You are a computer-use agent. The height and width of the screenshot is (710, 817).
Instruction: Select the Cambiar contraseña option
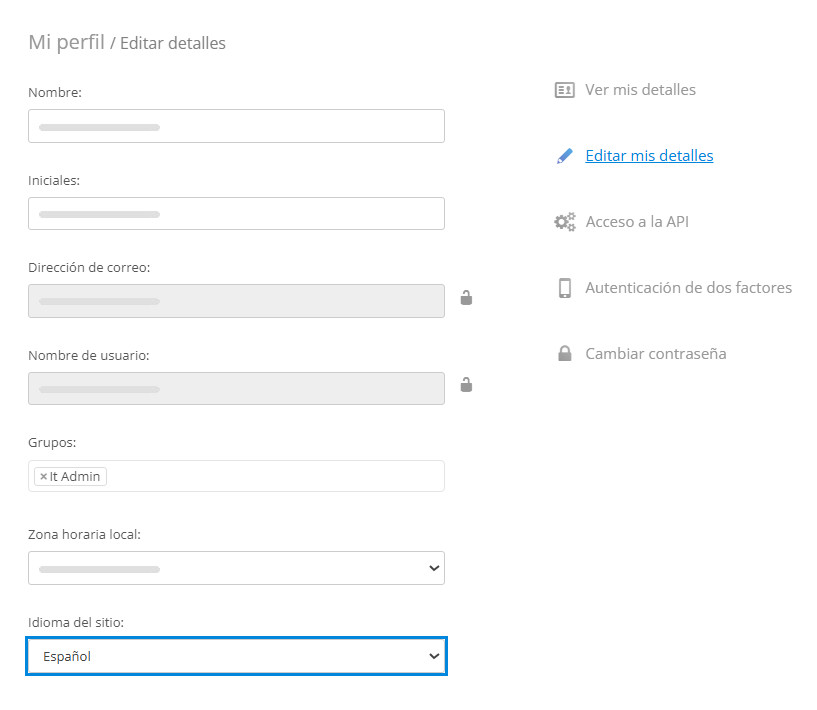pos(655,353)
